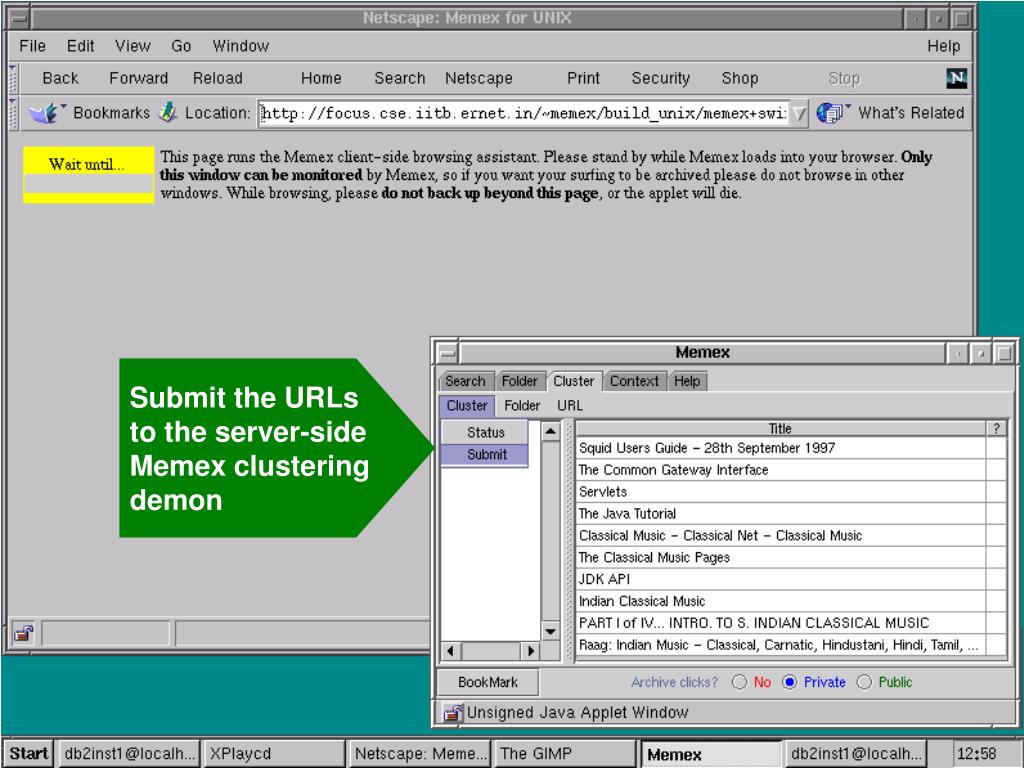
Task: Click the scroll up arrow in Memex list
Action: (551, 431)
